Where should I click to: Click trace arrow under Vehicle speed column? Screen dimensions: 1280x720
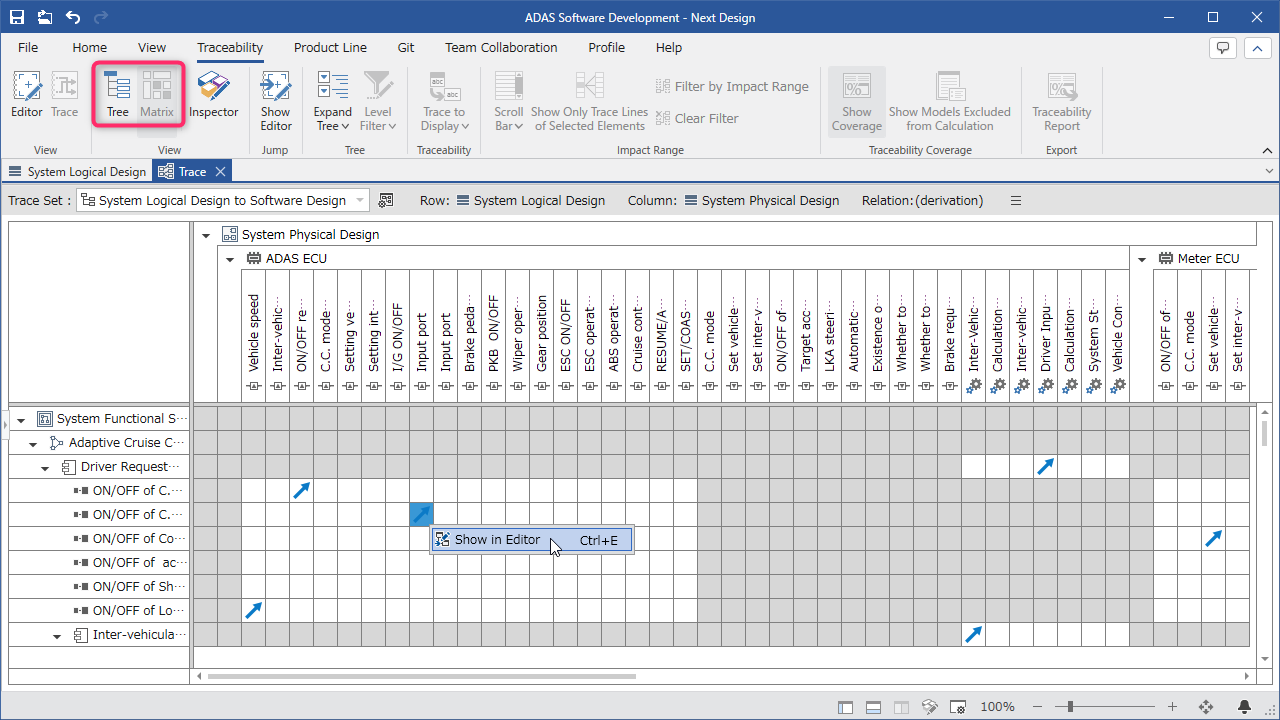254,611
